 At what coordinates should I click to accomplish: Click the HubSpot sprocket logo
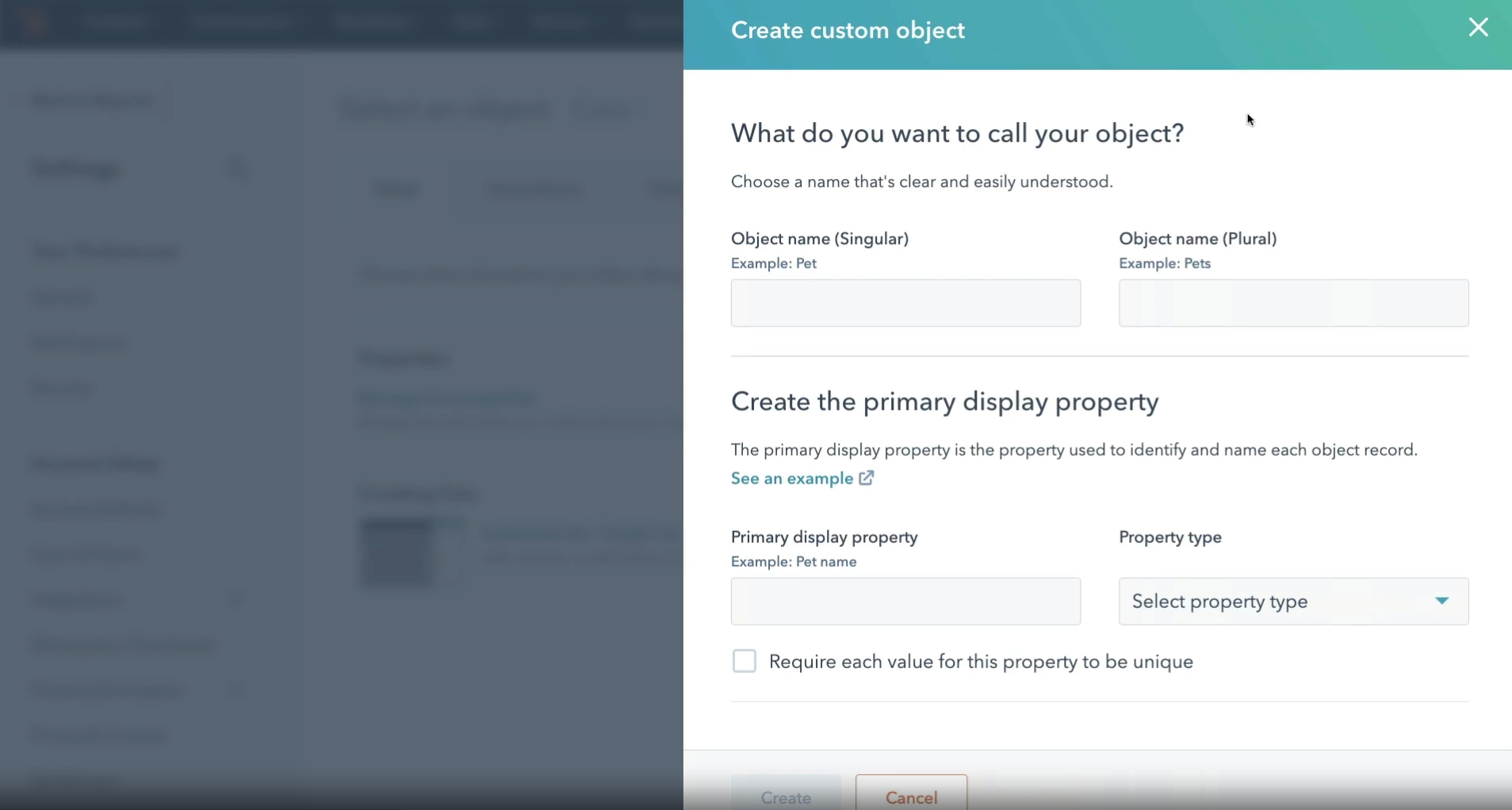tap(32, 21)
